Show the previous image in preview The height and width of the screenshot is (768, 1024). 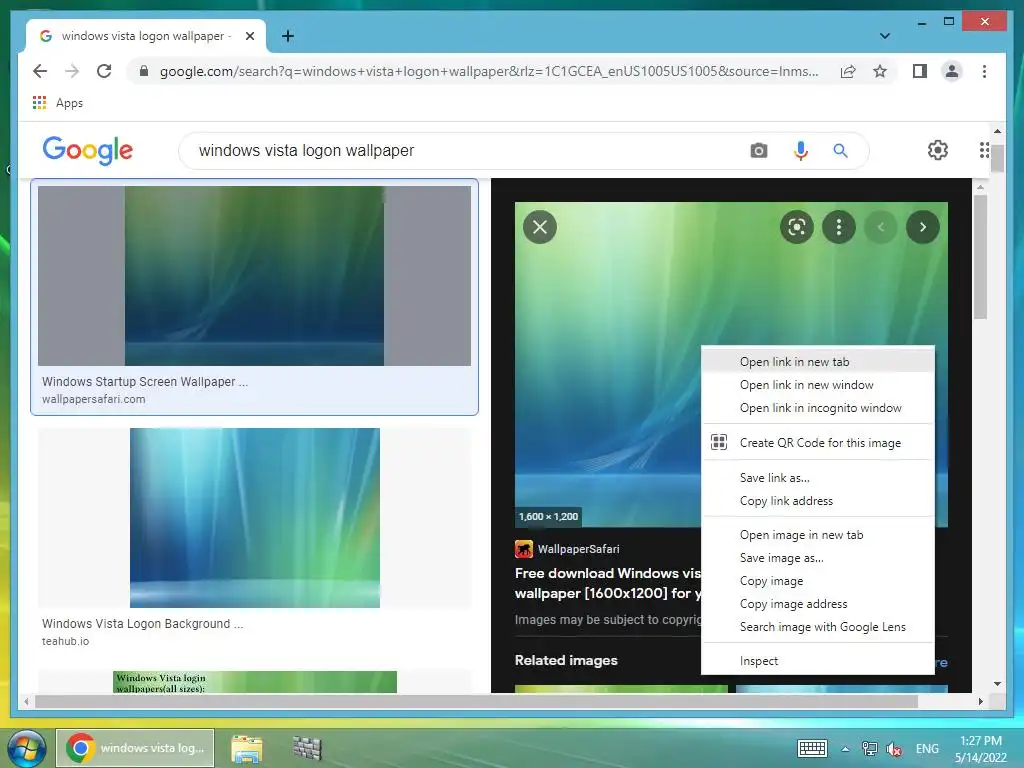click(880, 227)
